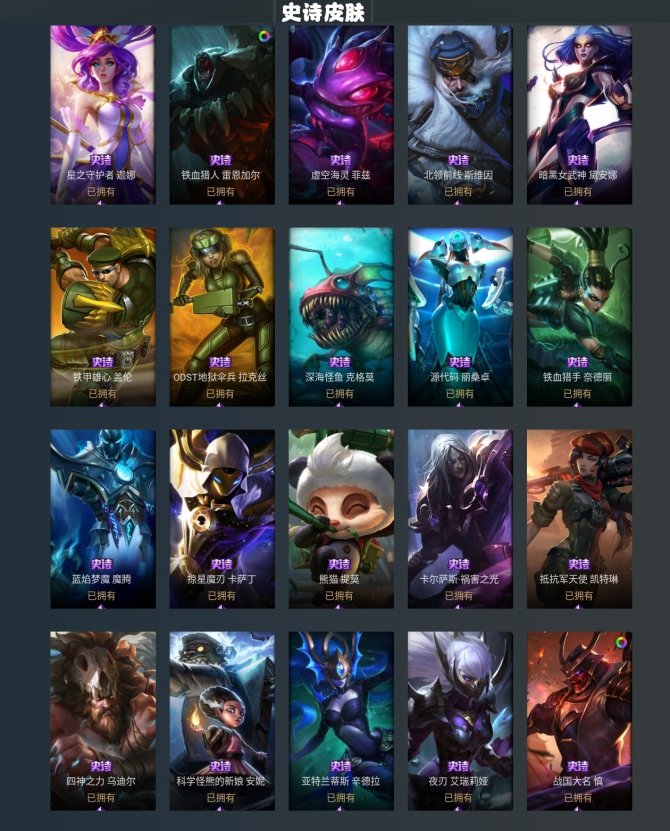The width and height of the screenshot is (670, 831).
Task: Select the 抵抗军天使 凯特琳 skin
Action: click(x=579, y=519)
